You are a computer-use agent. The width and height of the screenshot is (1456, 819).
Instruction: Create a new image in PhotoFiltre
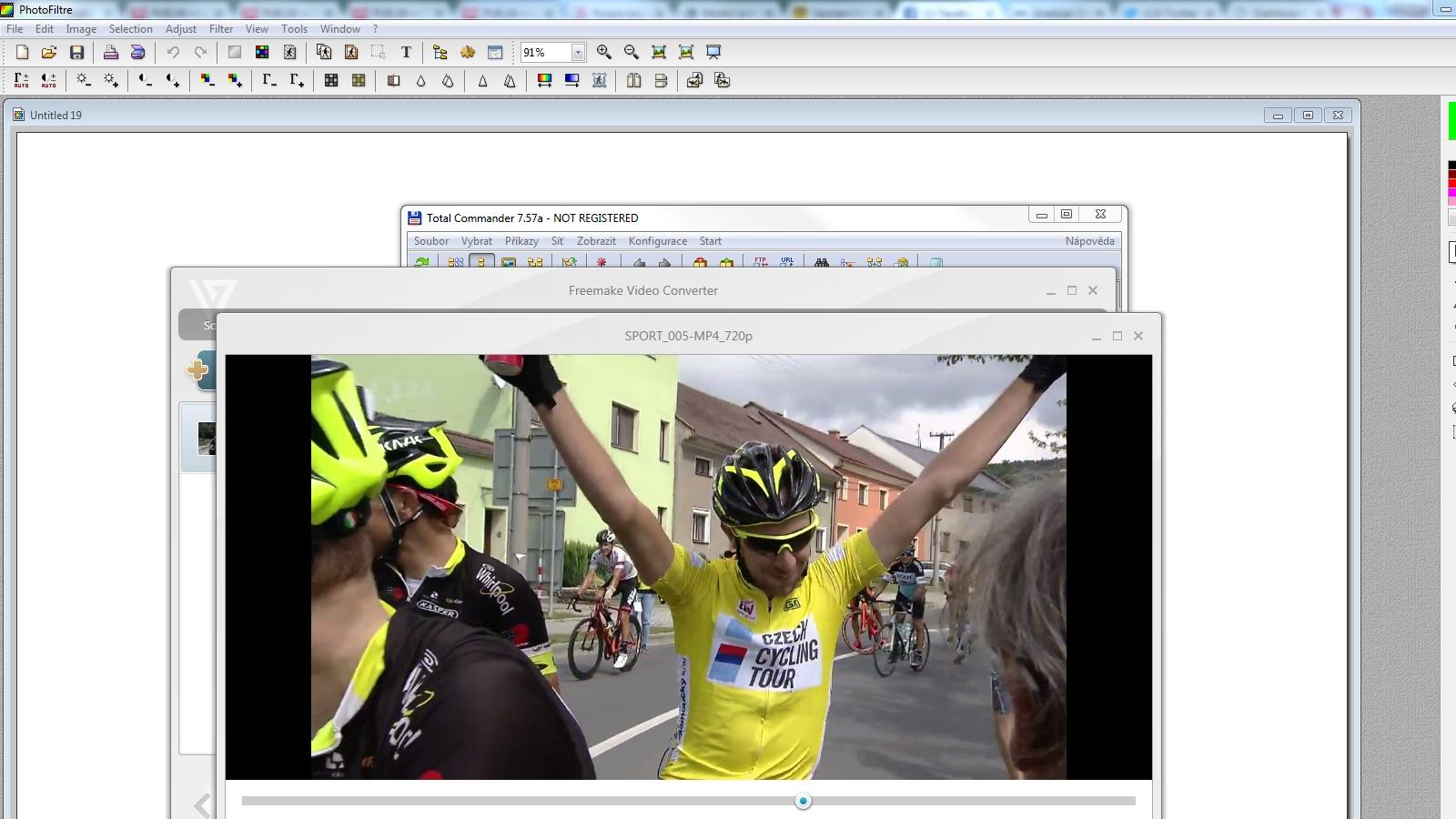click(x=22, y=53)
